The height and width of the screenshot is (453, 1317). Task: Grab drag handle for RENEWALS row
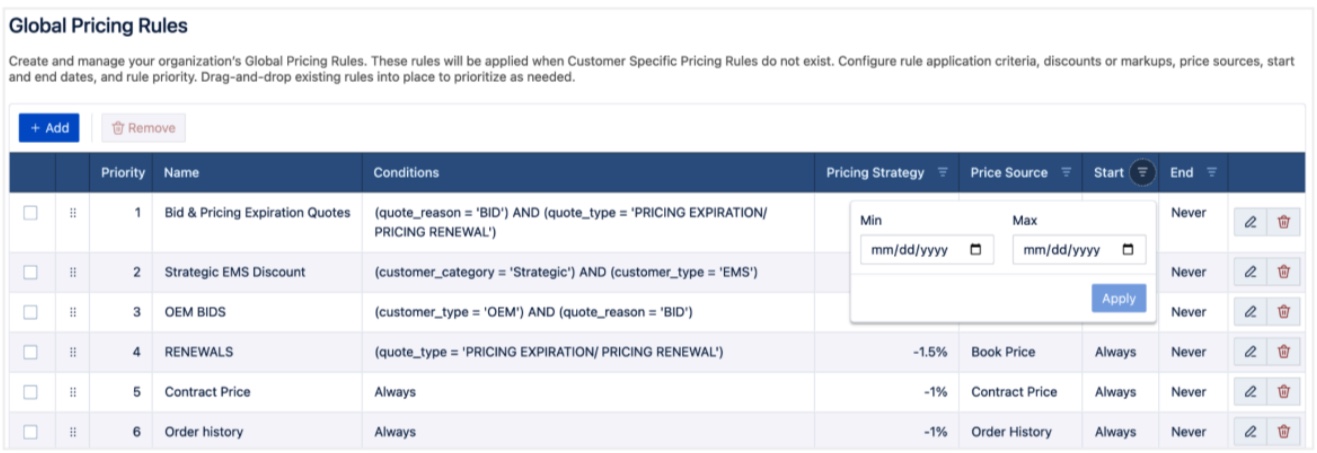(x=73, y=352)
